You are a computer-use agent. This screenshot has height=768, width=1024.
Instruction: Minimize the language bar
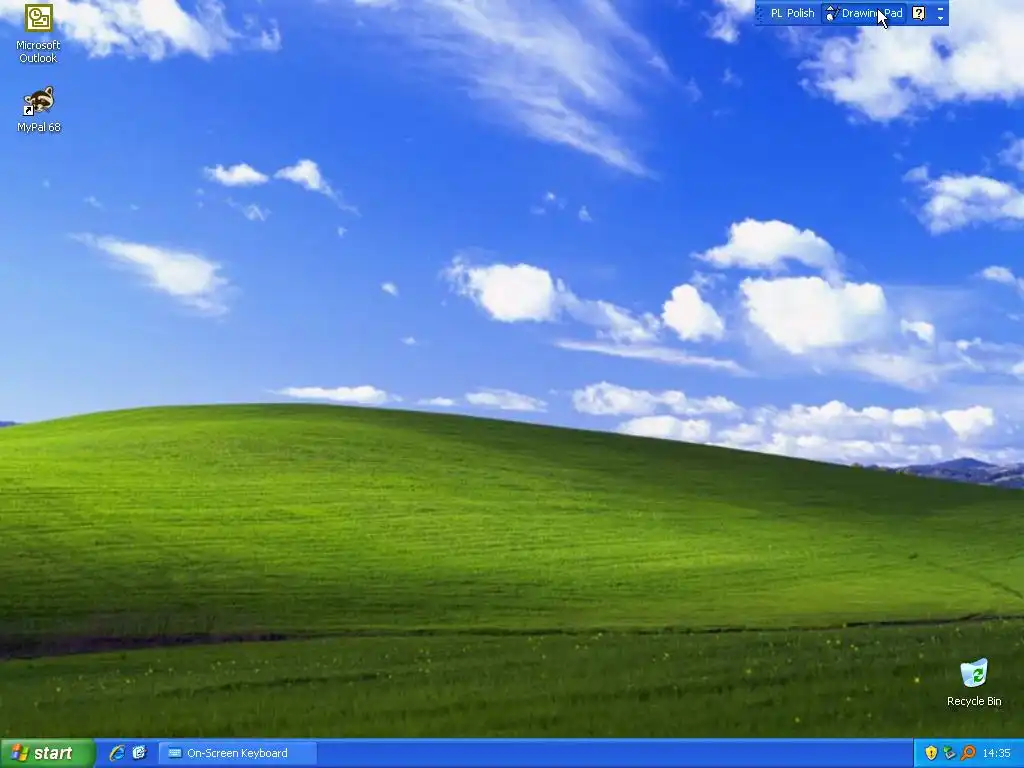click(x=940, y=8)
